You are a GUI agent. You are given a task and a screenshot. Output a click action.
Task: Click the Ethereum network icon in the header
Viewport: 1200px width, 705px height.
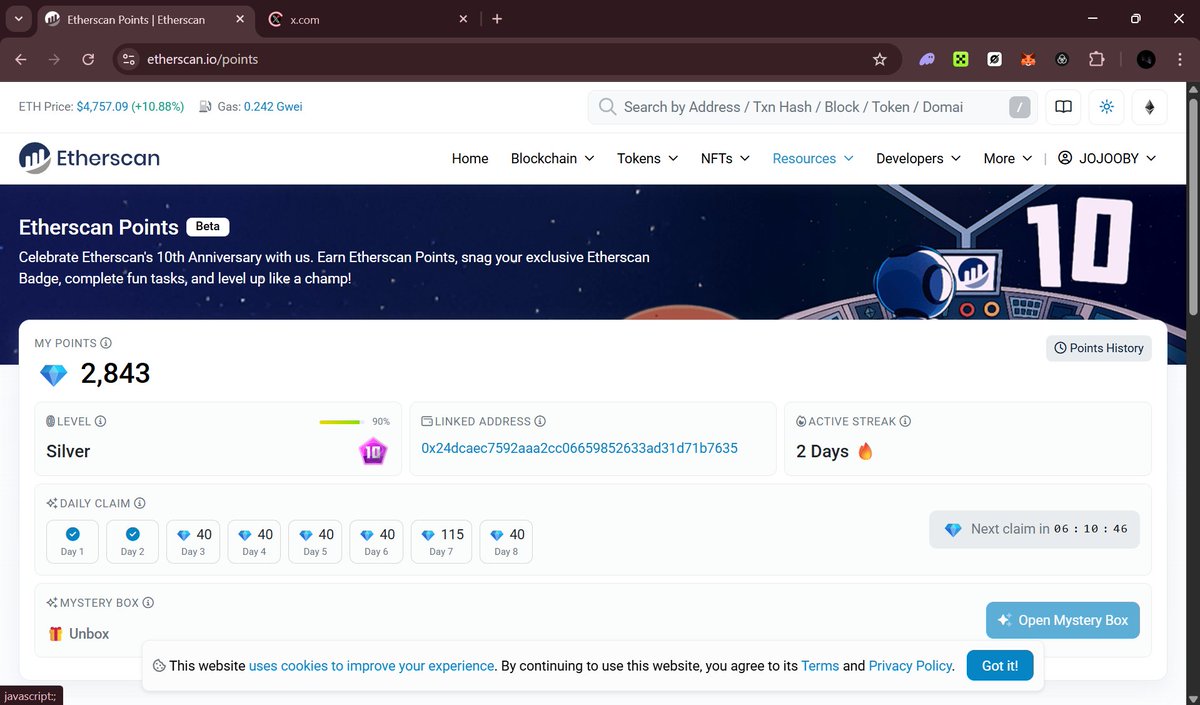coord(1148,107)
